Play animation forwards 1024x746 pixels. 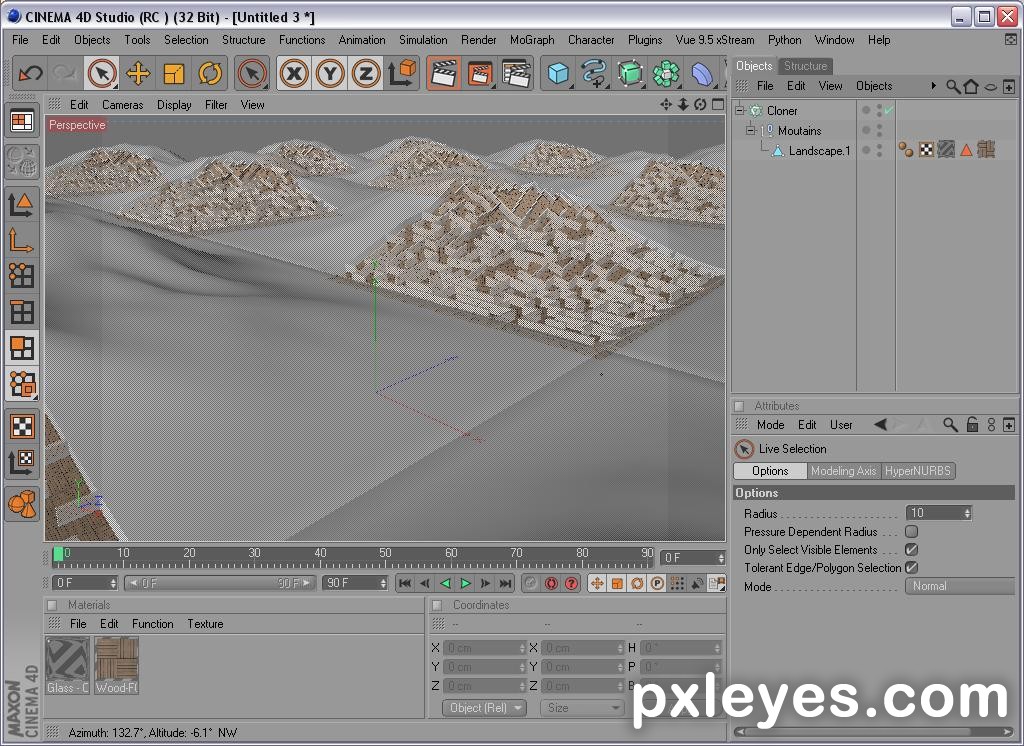tap(466, 583)
